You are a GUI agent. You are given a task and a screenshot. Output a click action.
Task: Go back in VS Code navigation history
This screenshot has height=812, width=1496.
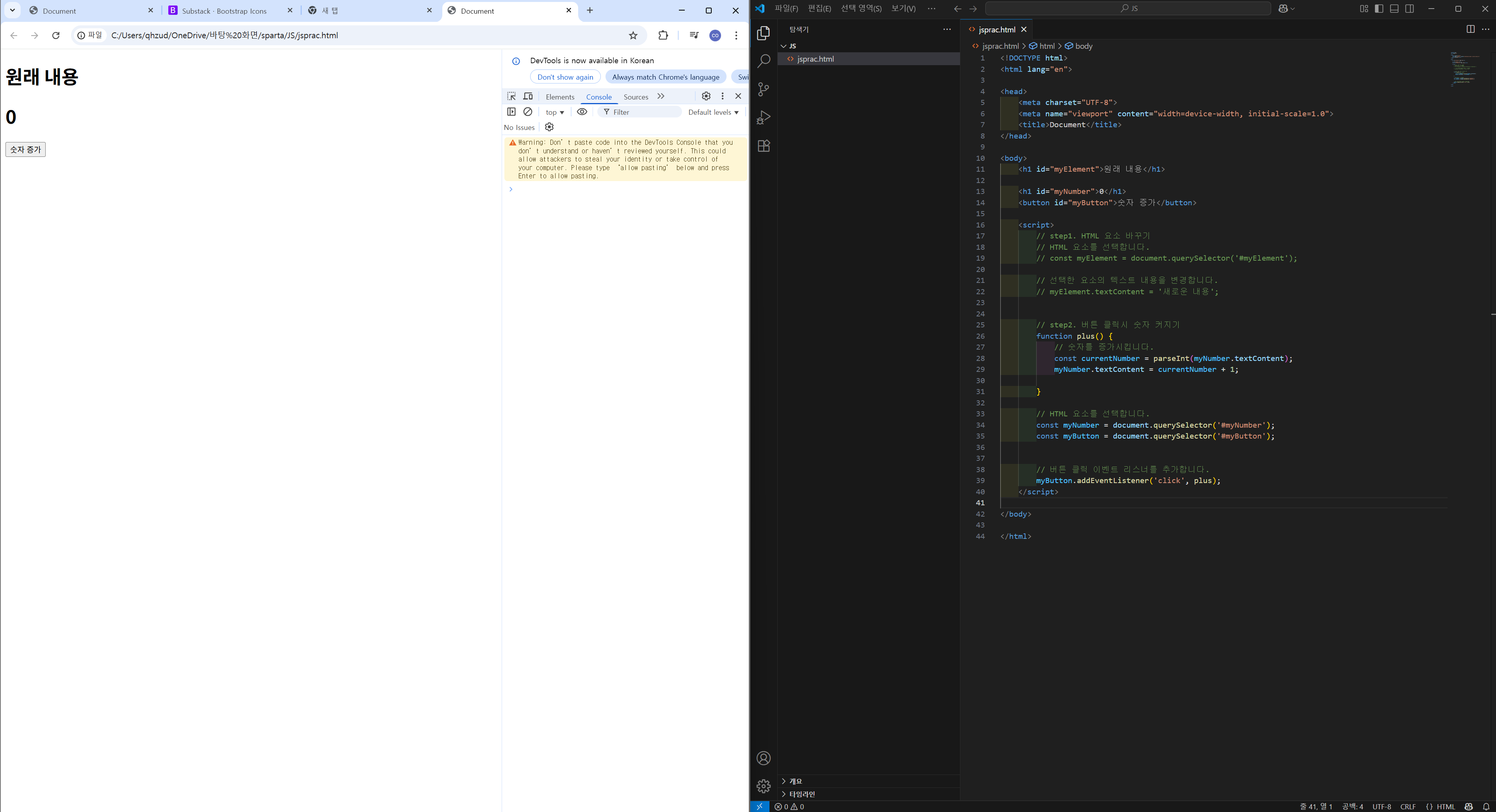pos(958,9)
